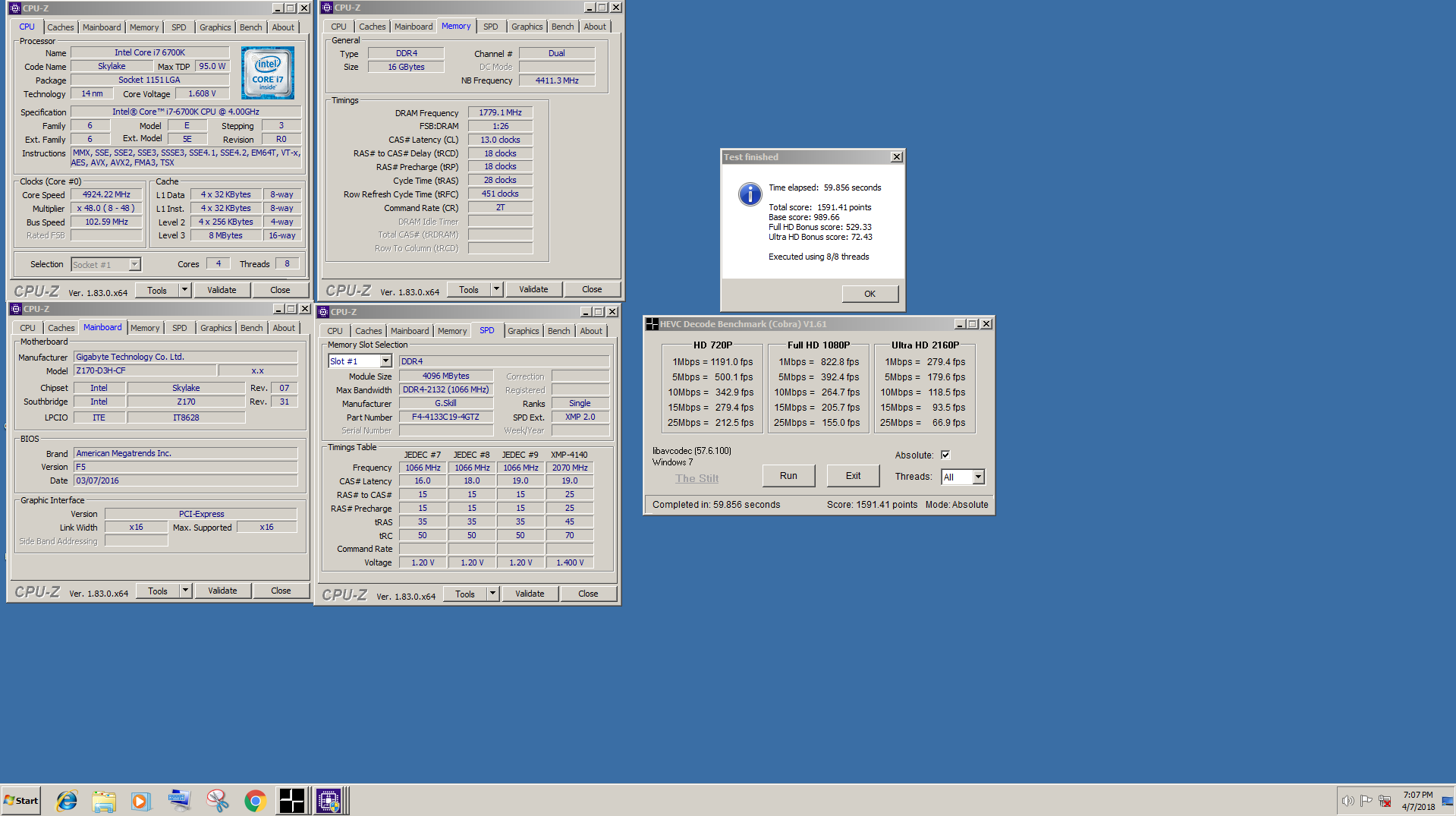Click the Manufacturer field Gigabyte Technology Co. Ltd.
Viewport: 1456px width, 816px height.
185,357
